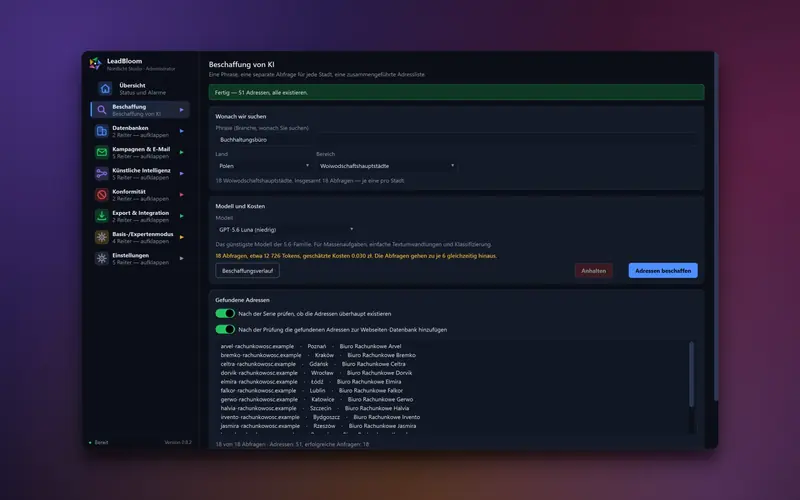The image size is (800, 500).
Task: Click the 18 von 18 Abfragen summary
Action: tap(292, 444)
